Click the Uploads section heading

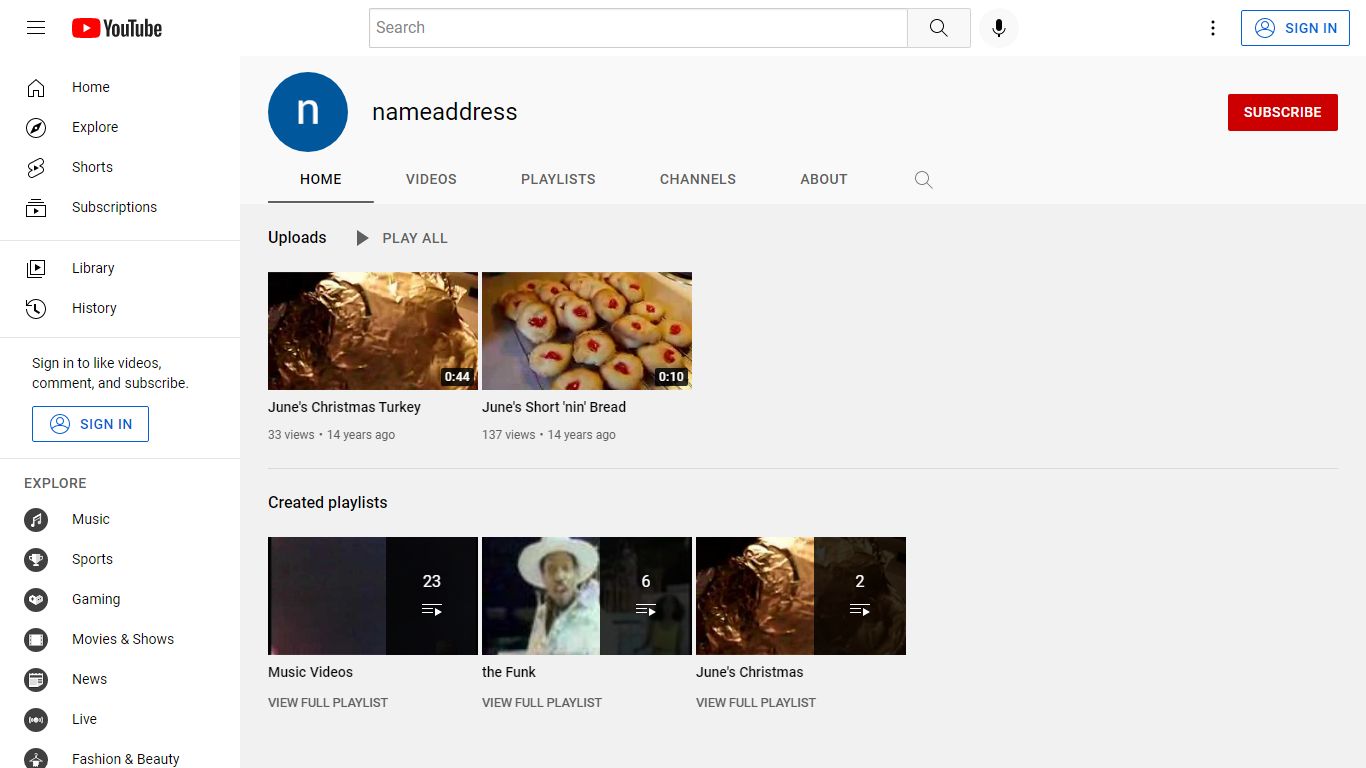[297, 237]
